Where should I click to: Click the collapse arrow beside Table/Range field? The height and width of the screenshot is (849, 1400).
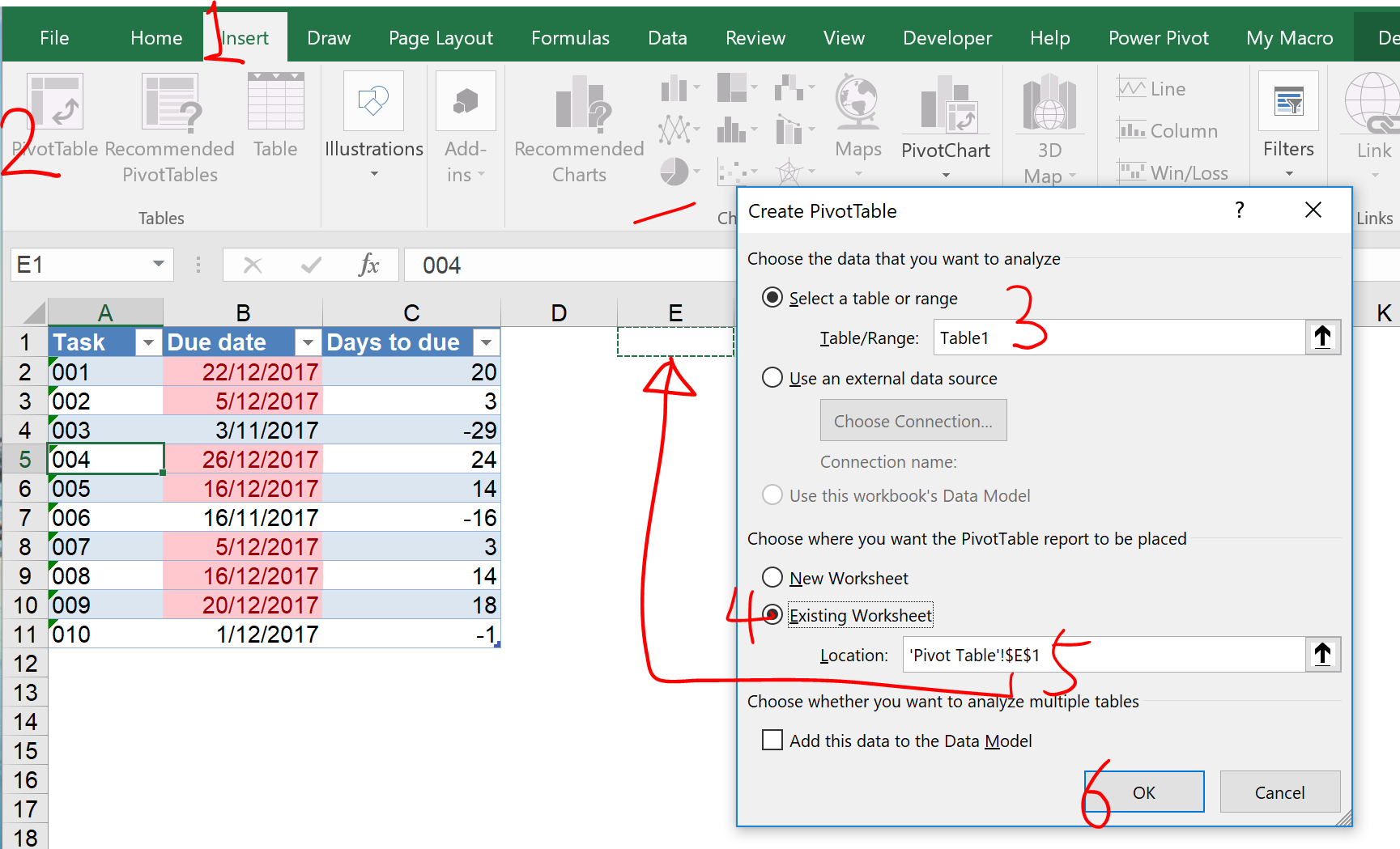(x=1322, y=337)
